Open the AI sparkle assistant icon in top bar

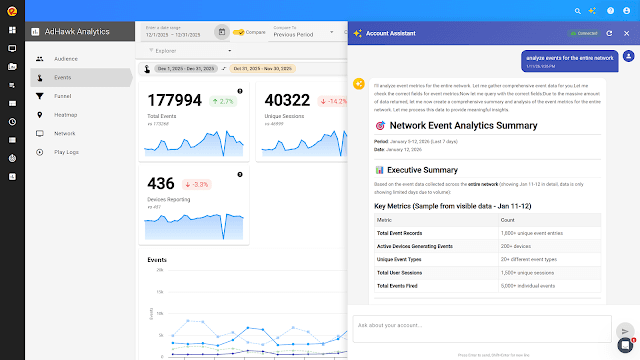point(592,11)
